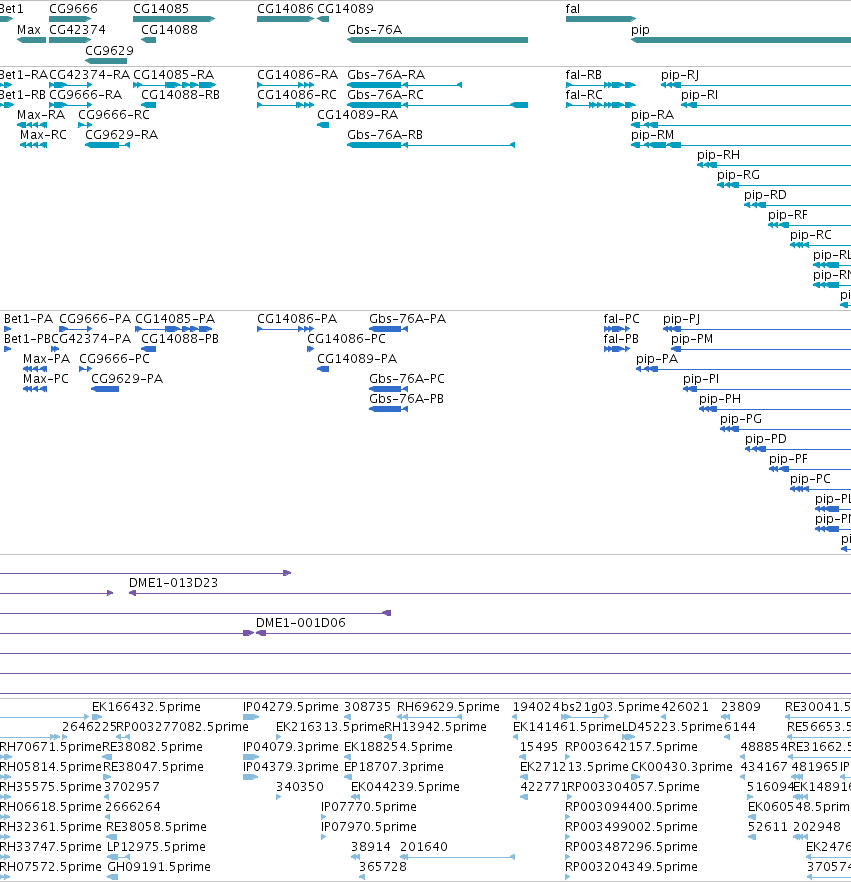Image resolution: width=851 pixels, height=882 pixels.
Task: Select the CK00430.3prime EST label
Action: click(682, 767)
